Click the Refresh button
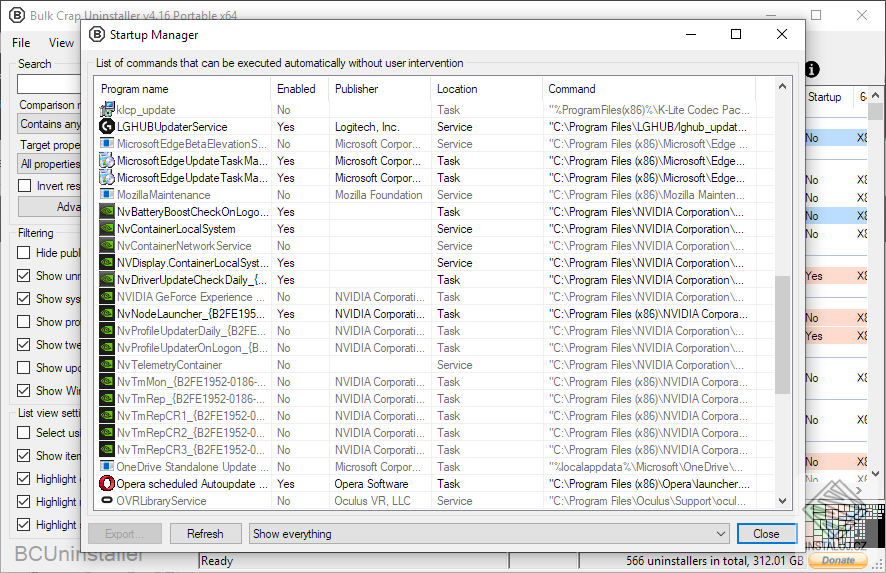The width and height of the screenshot is (886, 573). (205, 533)
